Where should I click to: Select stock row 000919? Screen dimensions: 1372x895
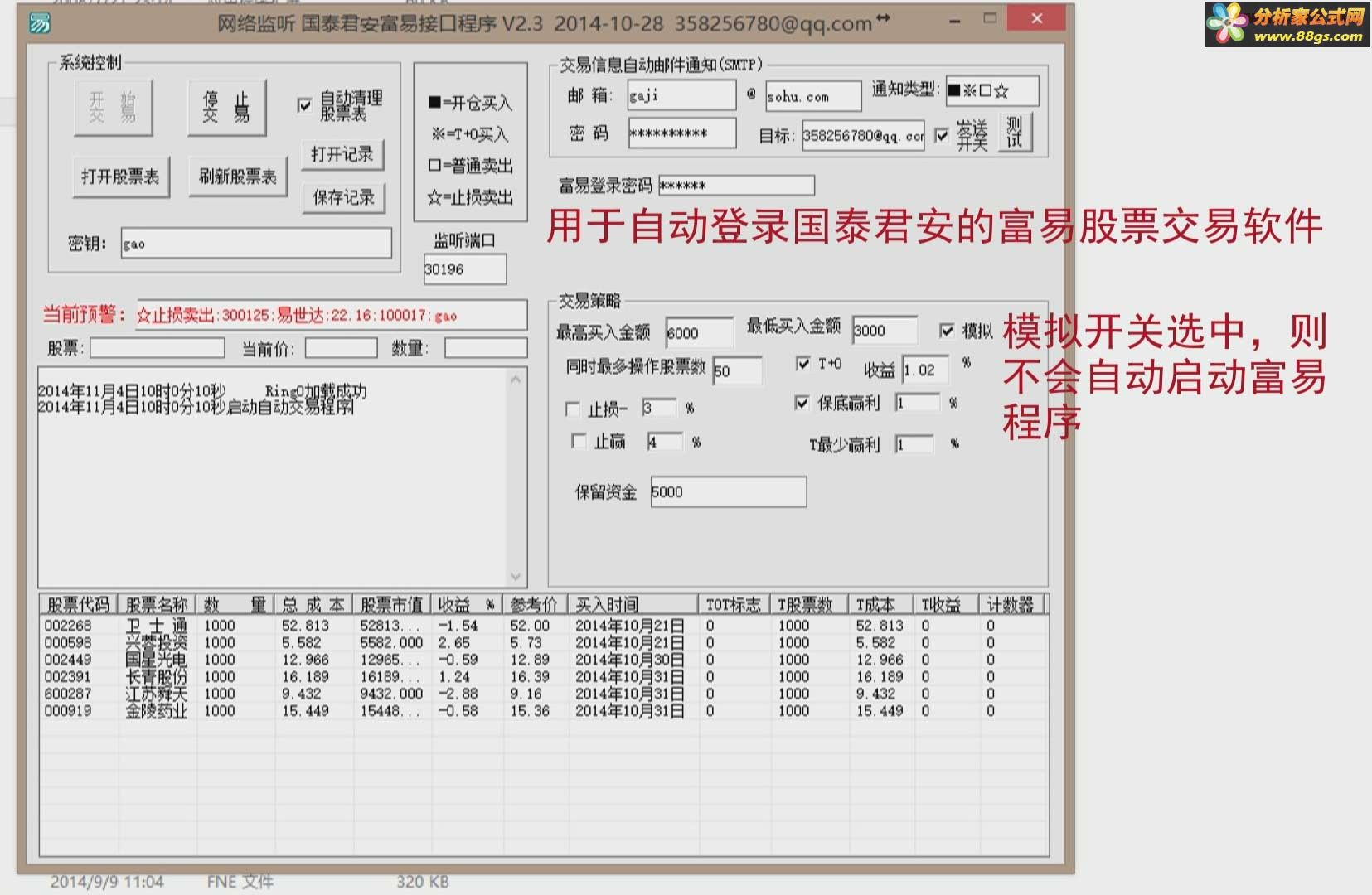point(544,710)
